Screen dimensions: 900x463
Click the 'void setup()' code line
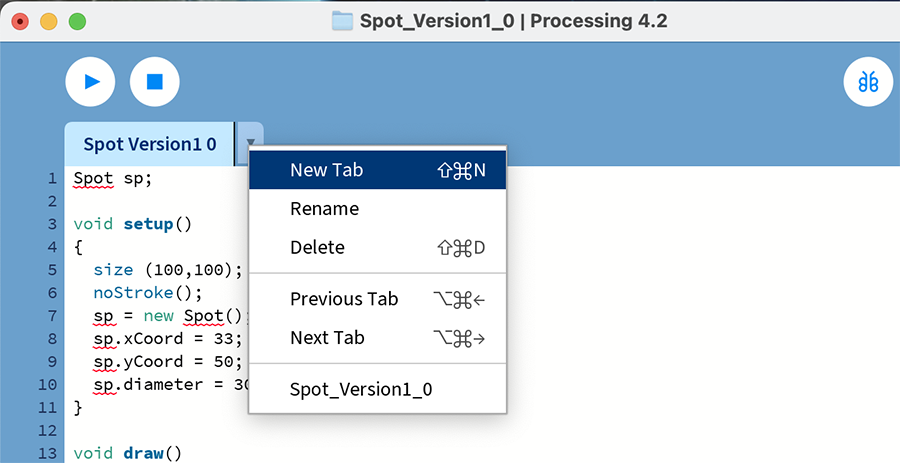click(132, 224)
